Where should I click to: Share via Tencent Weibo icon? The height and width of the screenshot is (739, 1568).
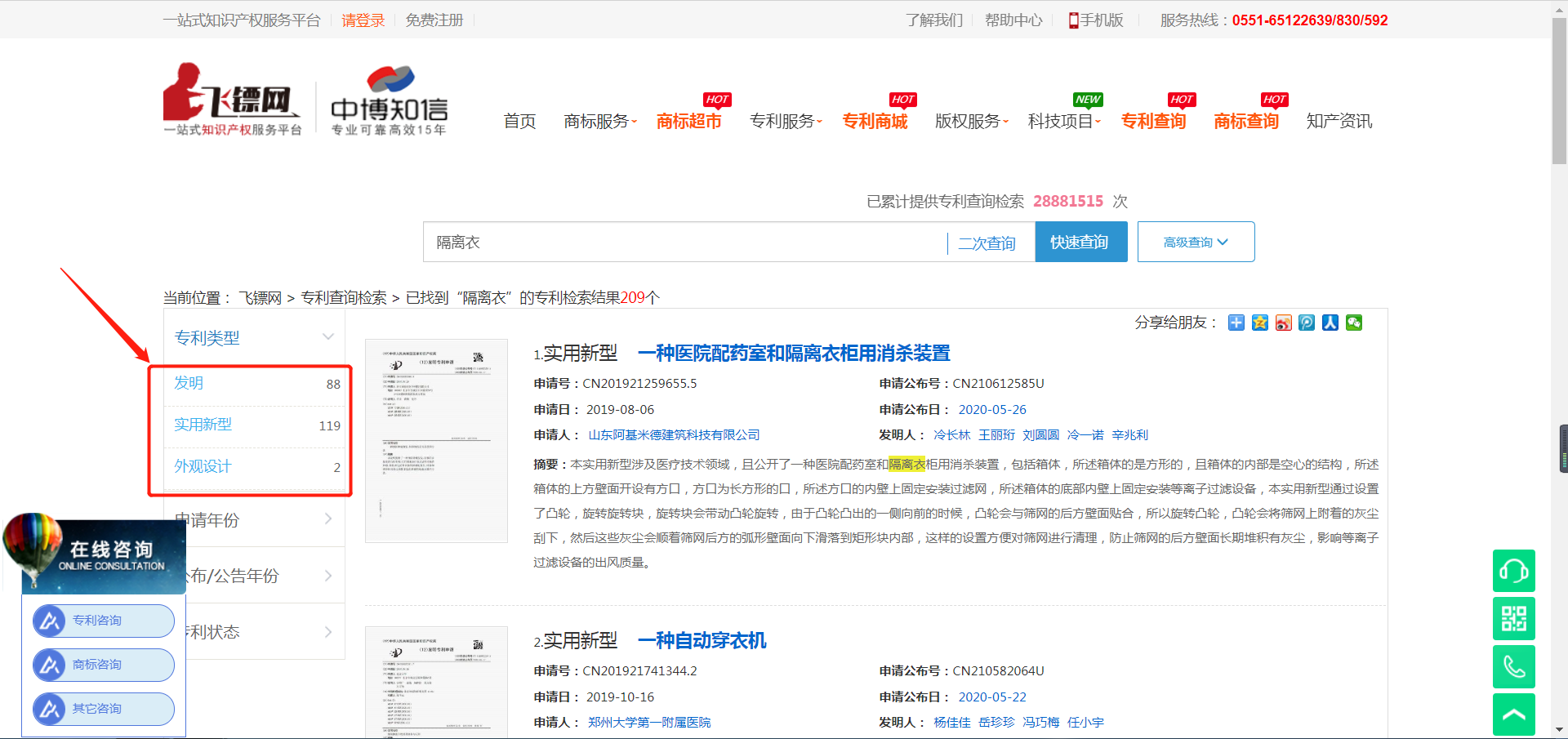tap(1307, 323)
